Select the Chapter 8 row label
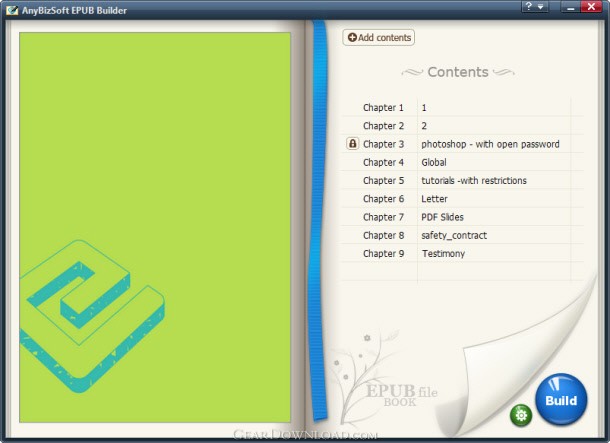The image size is (610, 443). coord(383,236)
